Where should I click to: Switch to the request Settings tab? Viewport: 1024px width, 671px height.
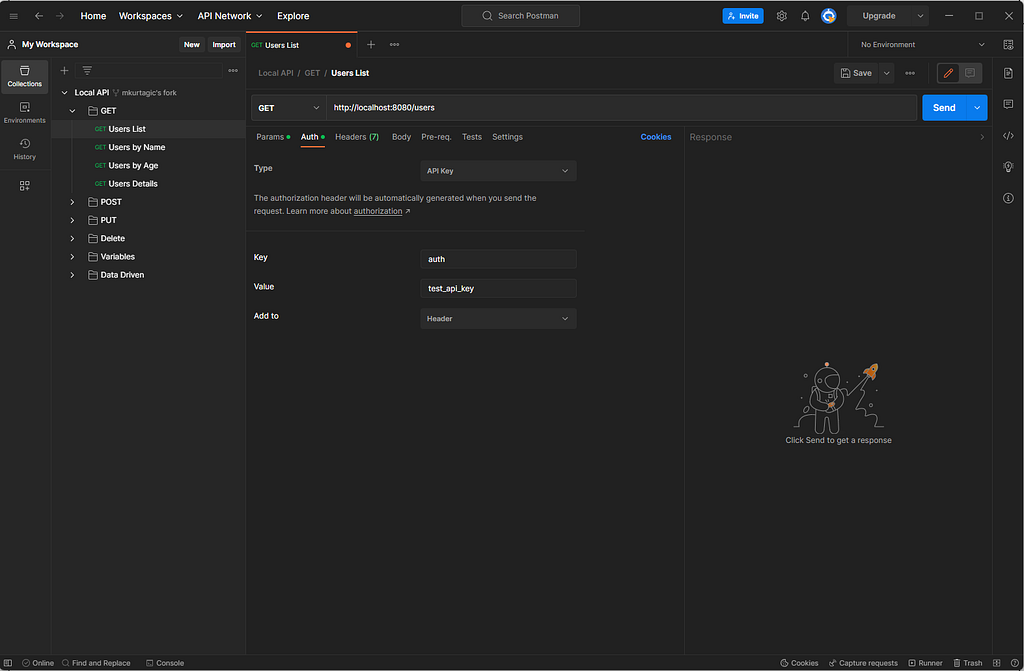click(507, 137)
